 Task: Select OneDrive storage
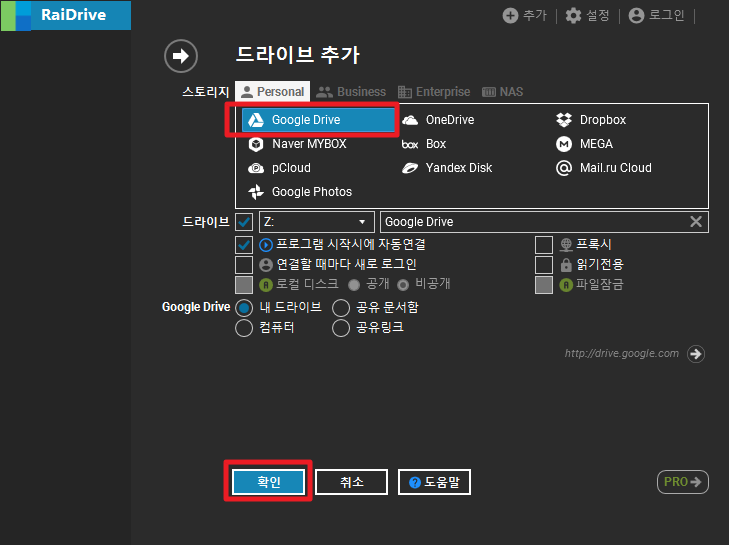[x=438, y=120]
